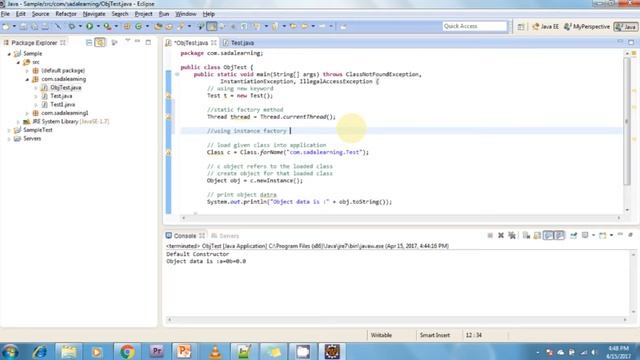
Task: Collapse the Sample project node
Action: pyautogui.click(x=9, y=54)
